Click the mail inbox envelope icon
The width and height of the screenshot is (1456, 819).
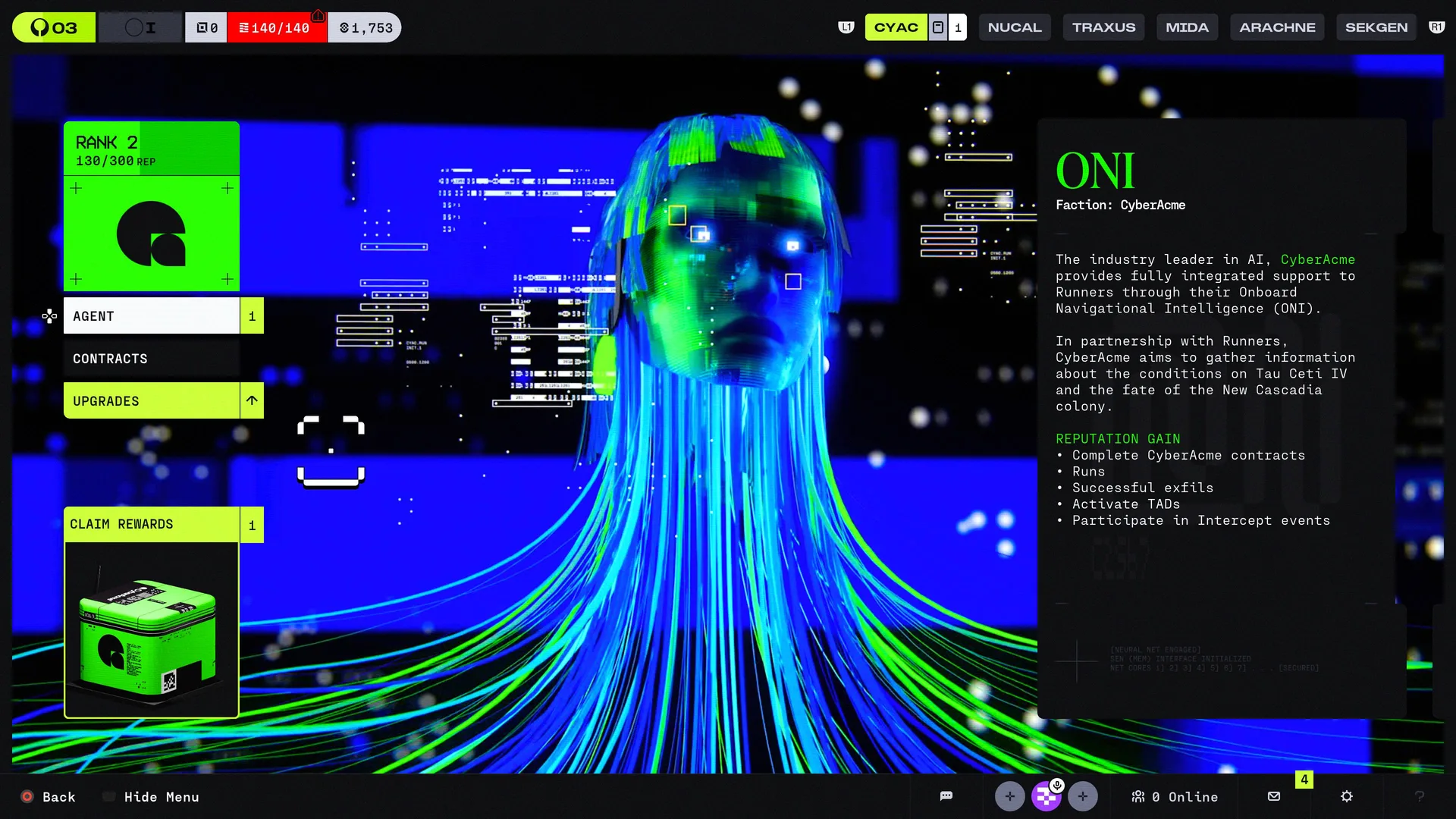[x=1274, y=796]
